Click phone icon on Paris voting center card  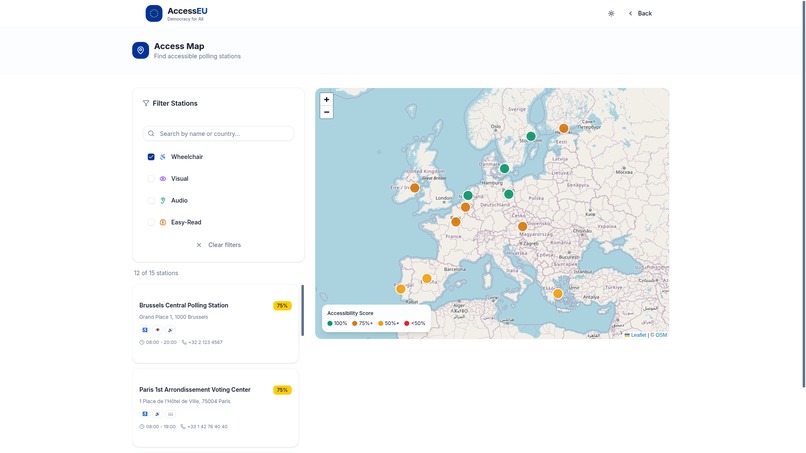[x=184, y=427]
